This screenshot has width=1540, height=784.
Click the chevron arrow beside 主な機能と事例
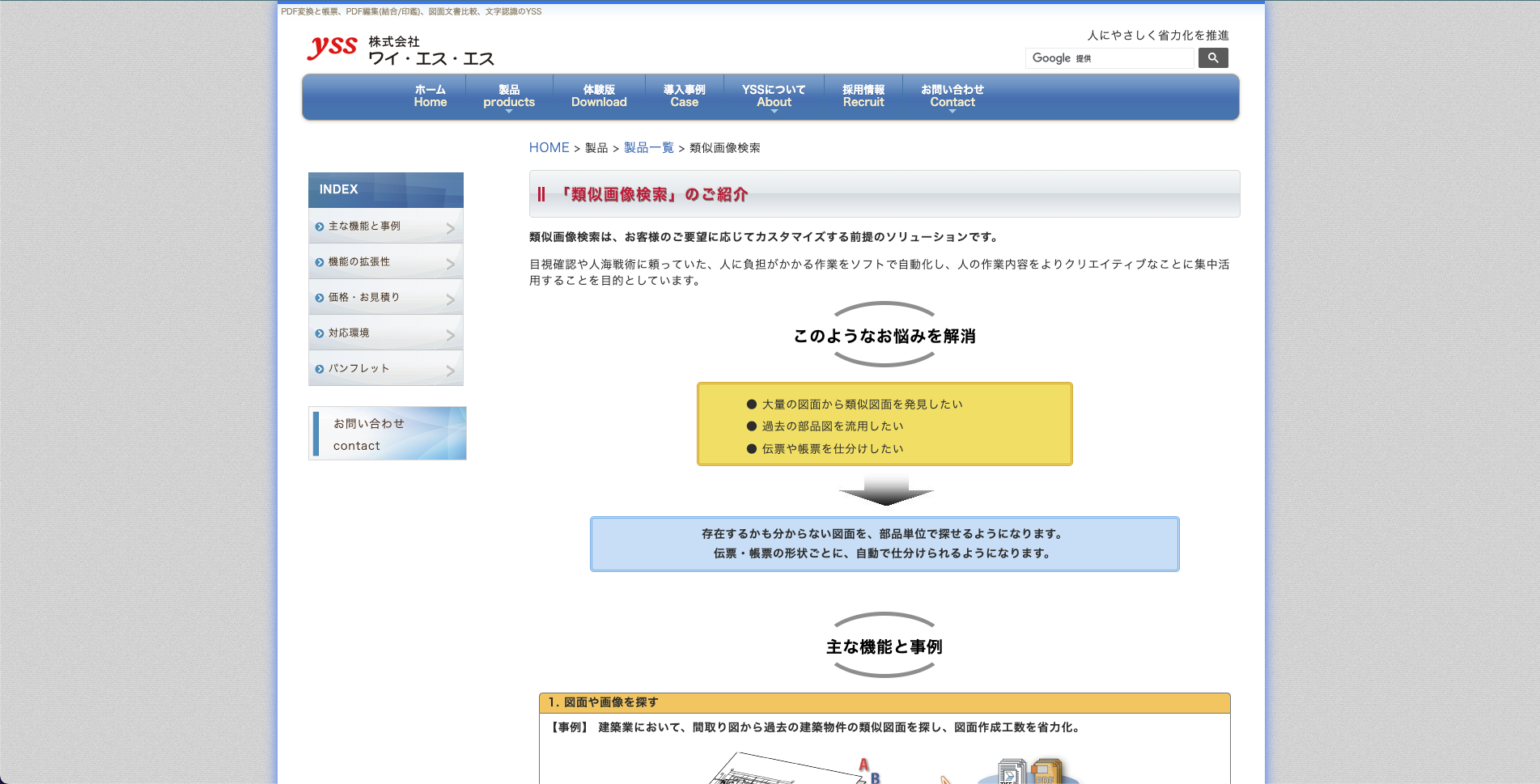click(451, 228)
